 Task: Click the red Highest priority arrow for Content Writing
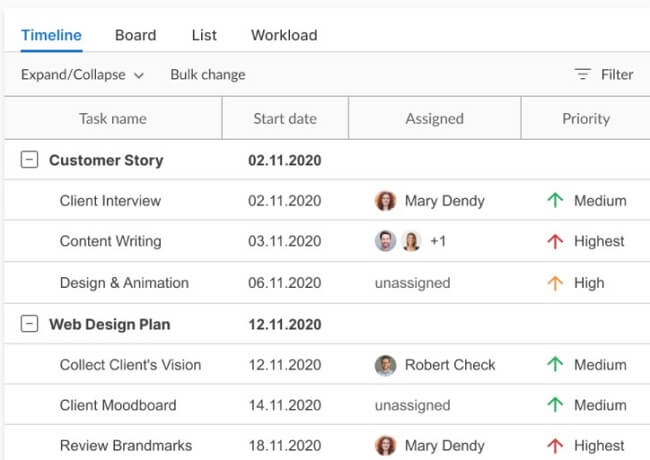coord(555,241)
